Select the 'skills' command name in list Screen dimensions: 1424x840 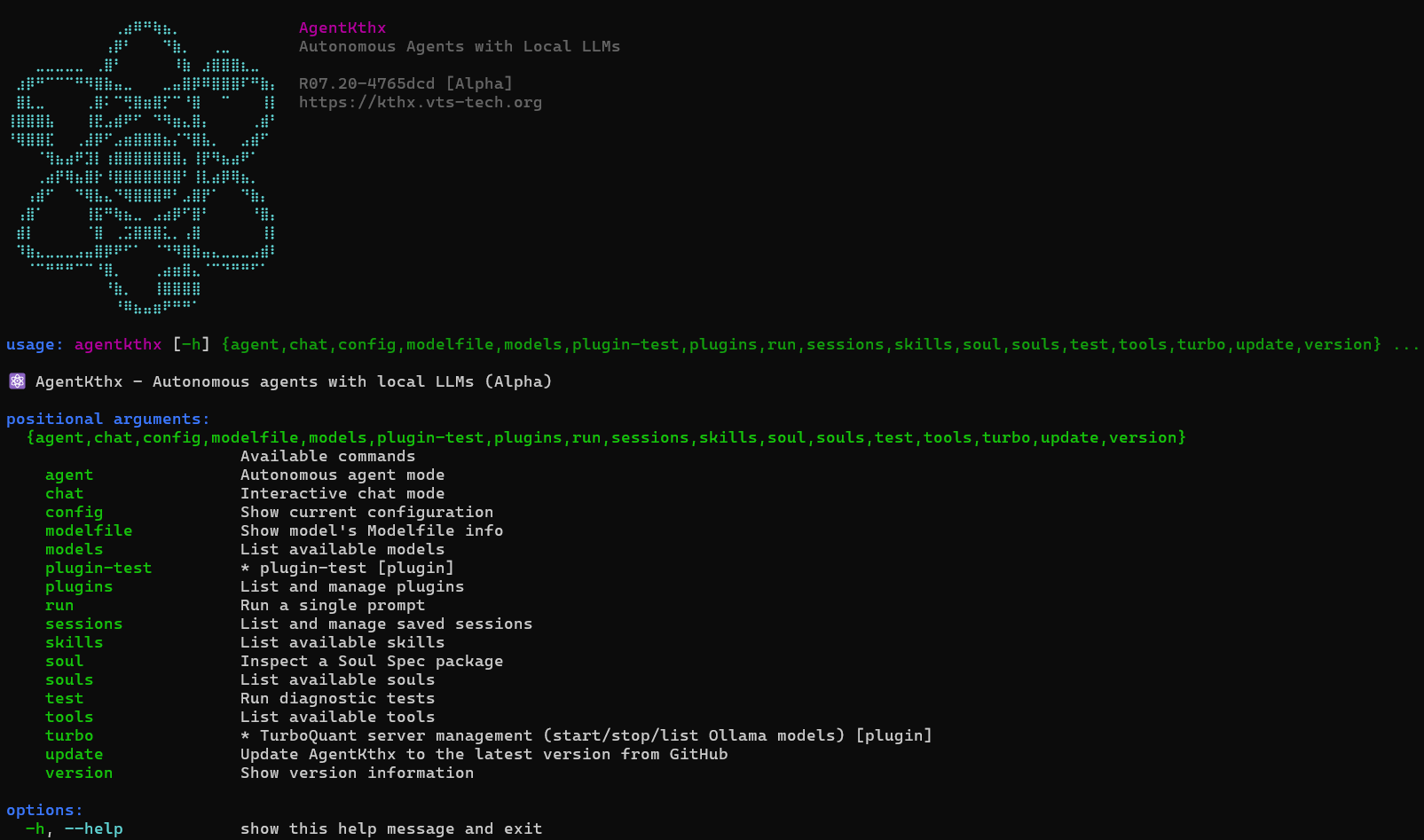(x=74, y=642)
